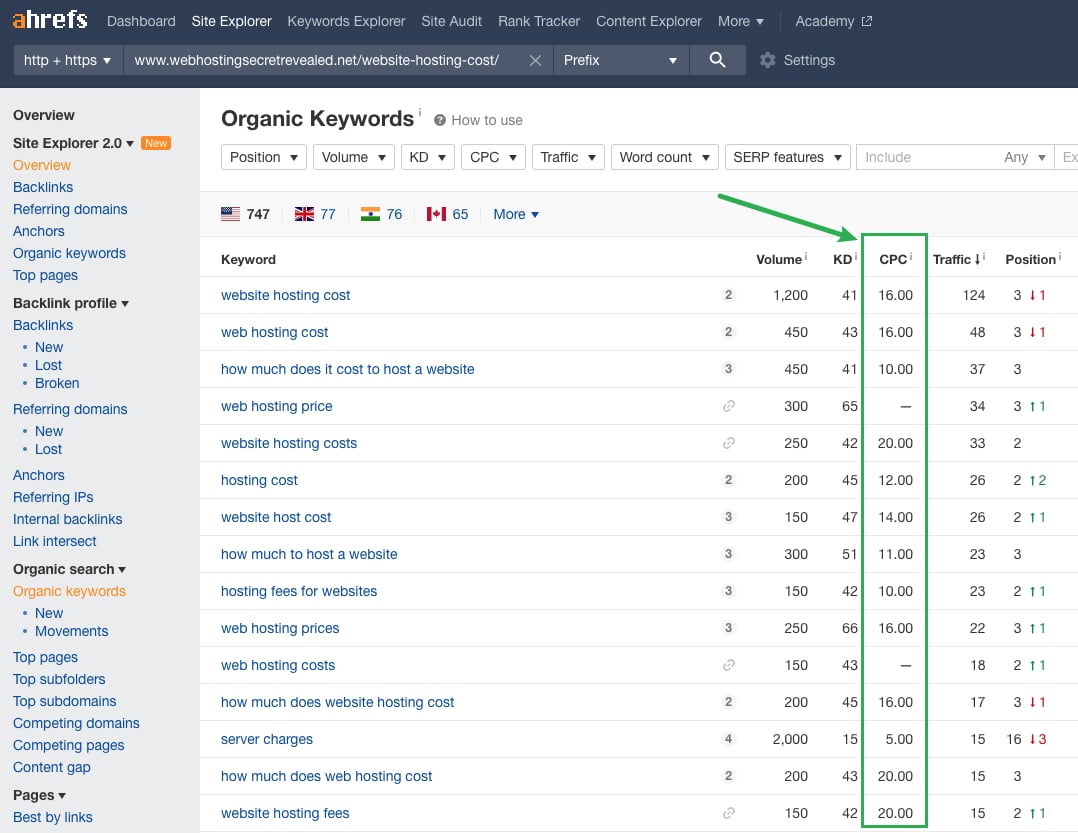Viewport: 1078px width, 833px height.
Task: Click SERP features badge for web hosting cost
Action: pyautogui.click(x=728, y=332)
